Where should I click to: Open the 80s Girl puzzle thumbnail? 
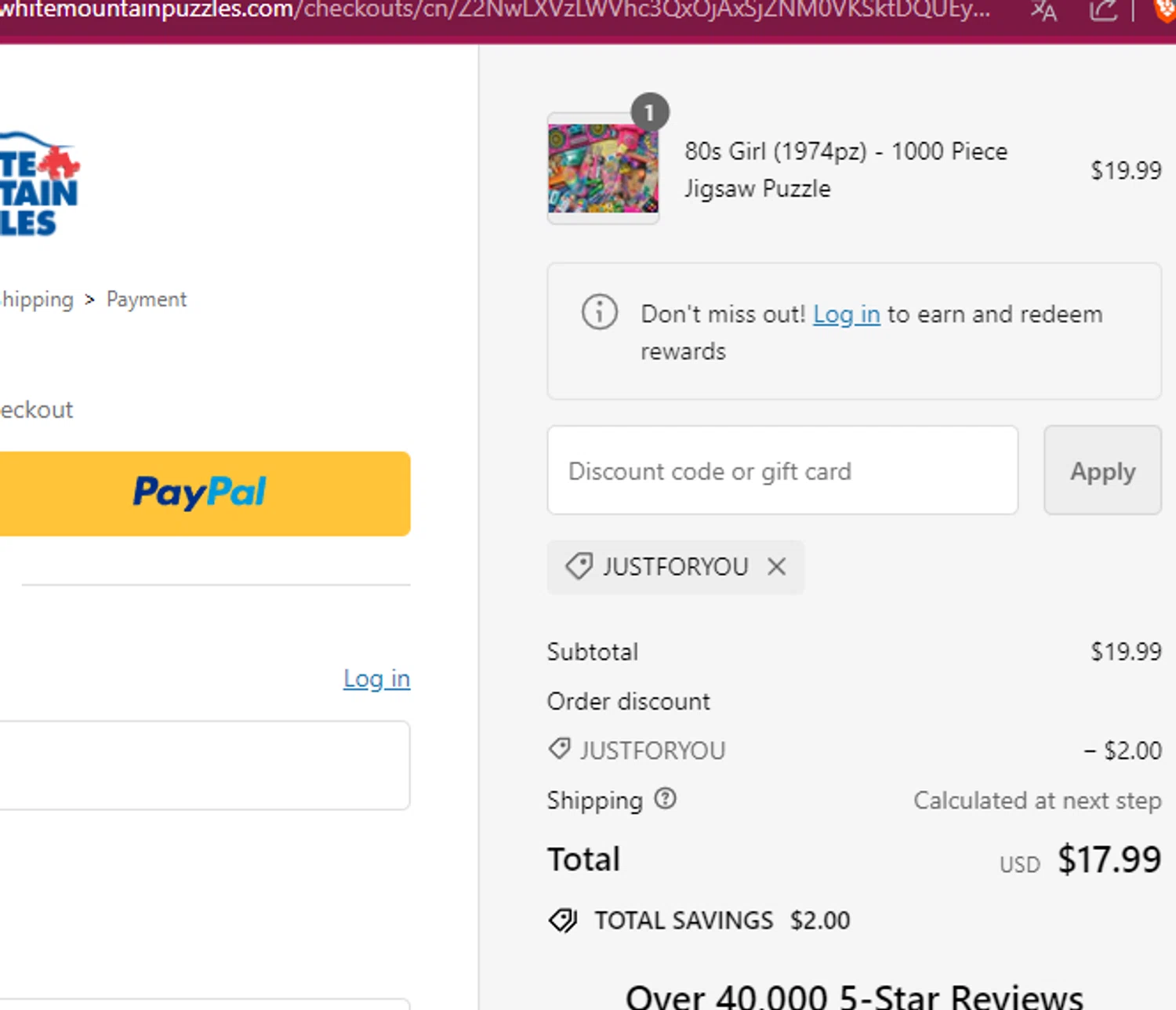(603, 169)
